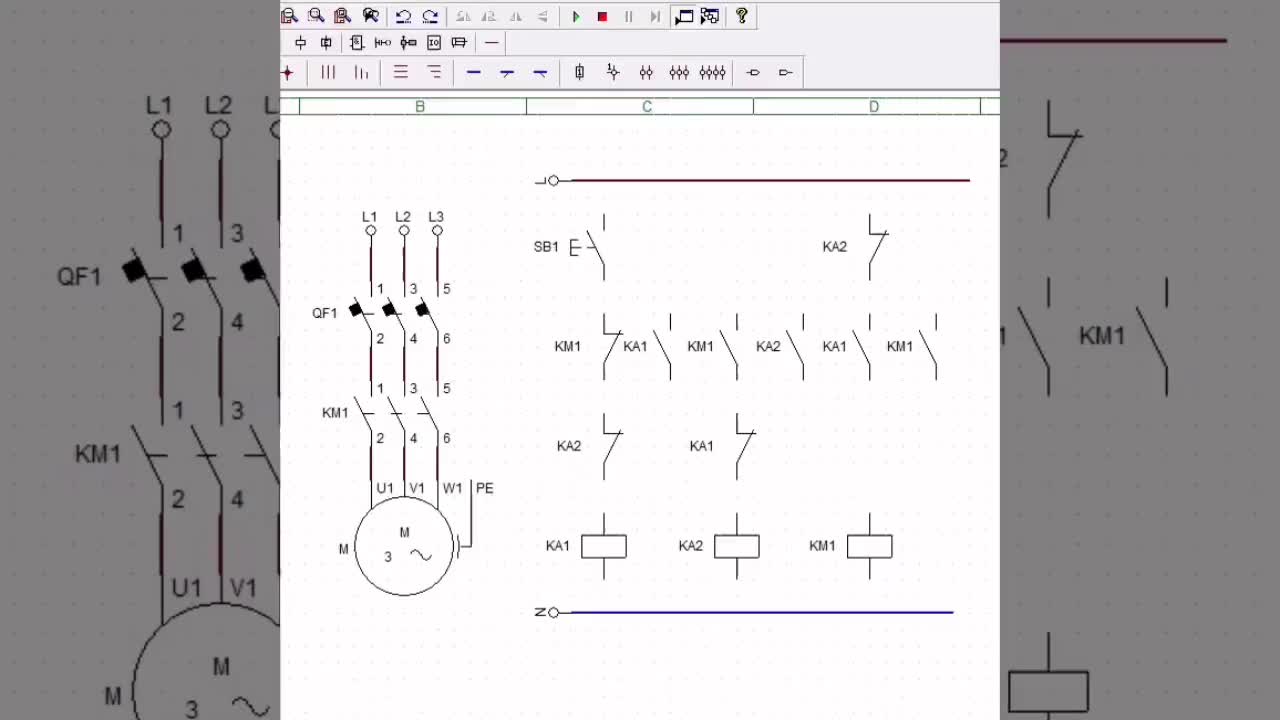Select the filled-box component symbol tool

pos(326,42)
